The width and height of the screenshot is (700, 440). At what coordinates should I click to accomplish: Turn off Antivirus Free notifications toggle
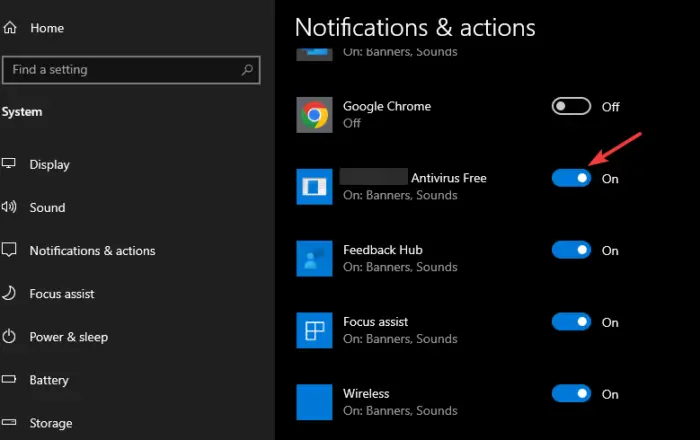point(571,178)
